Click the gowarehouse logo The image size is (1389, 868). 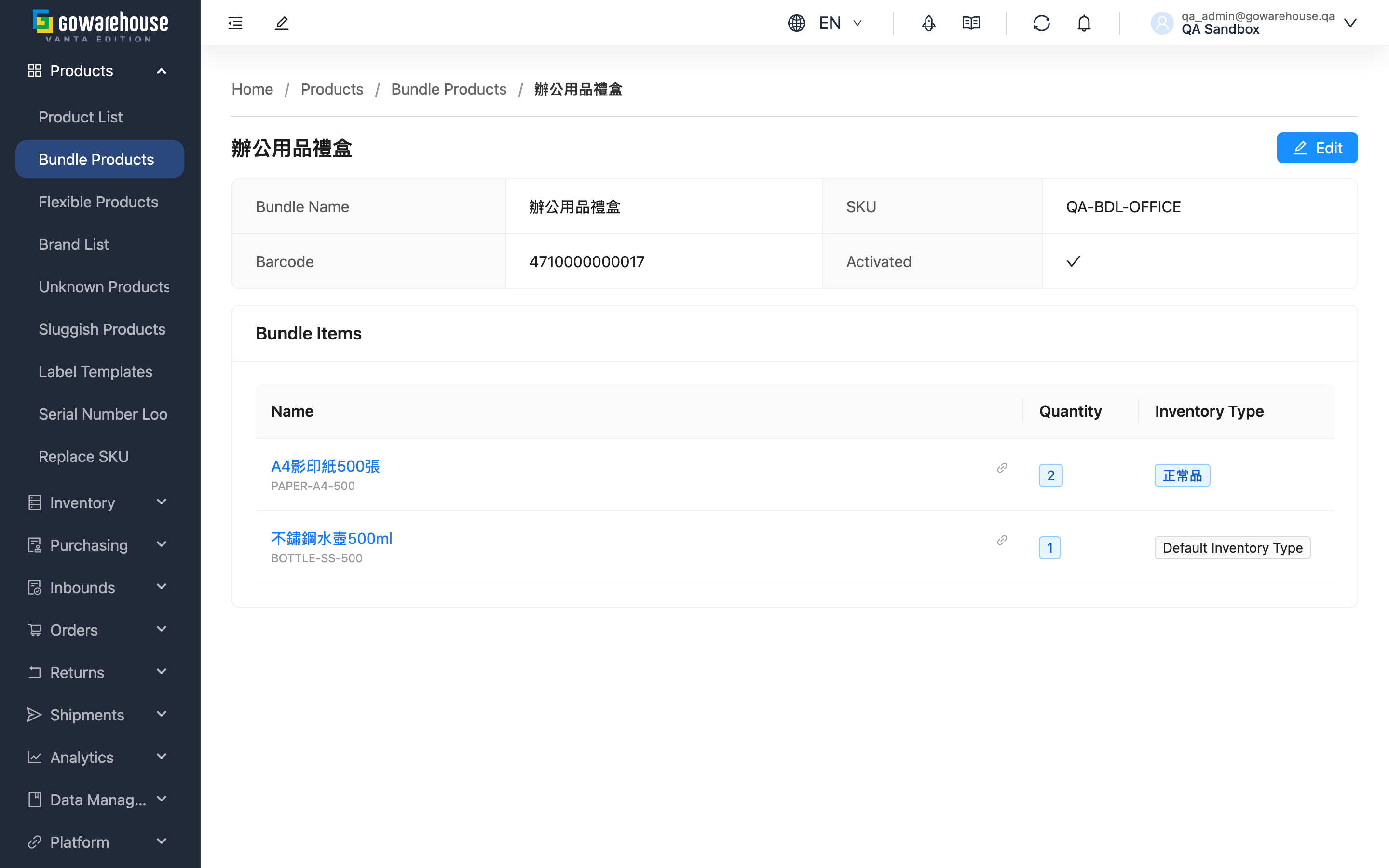pos(100,25)
